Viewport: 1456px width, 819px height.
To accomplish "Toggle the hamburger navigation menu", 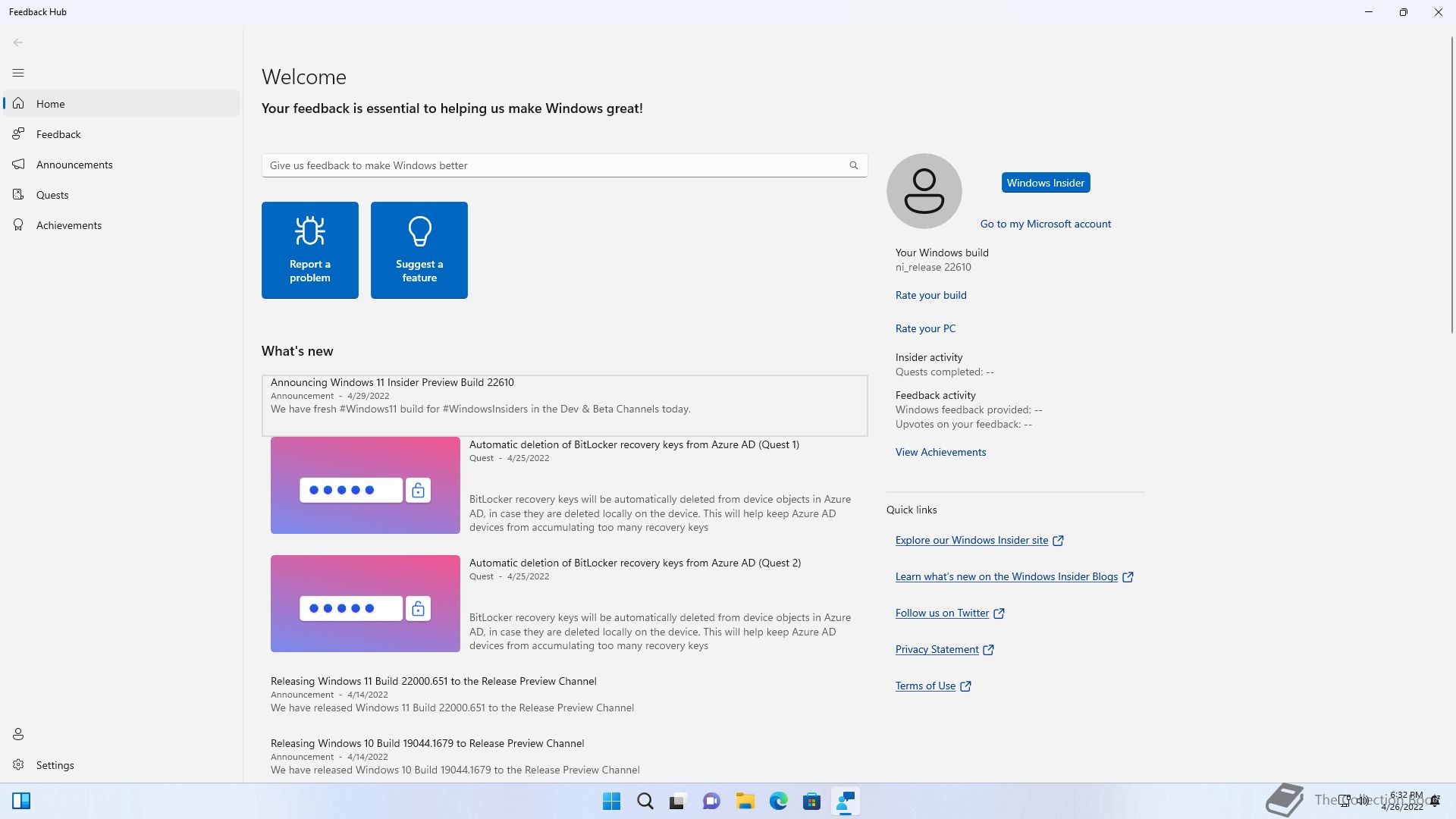I will (18, 73).
